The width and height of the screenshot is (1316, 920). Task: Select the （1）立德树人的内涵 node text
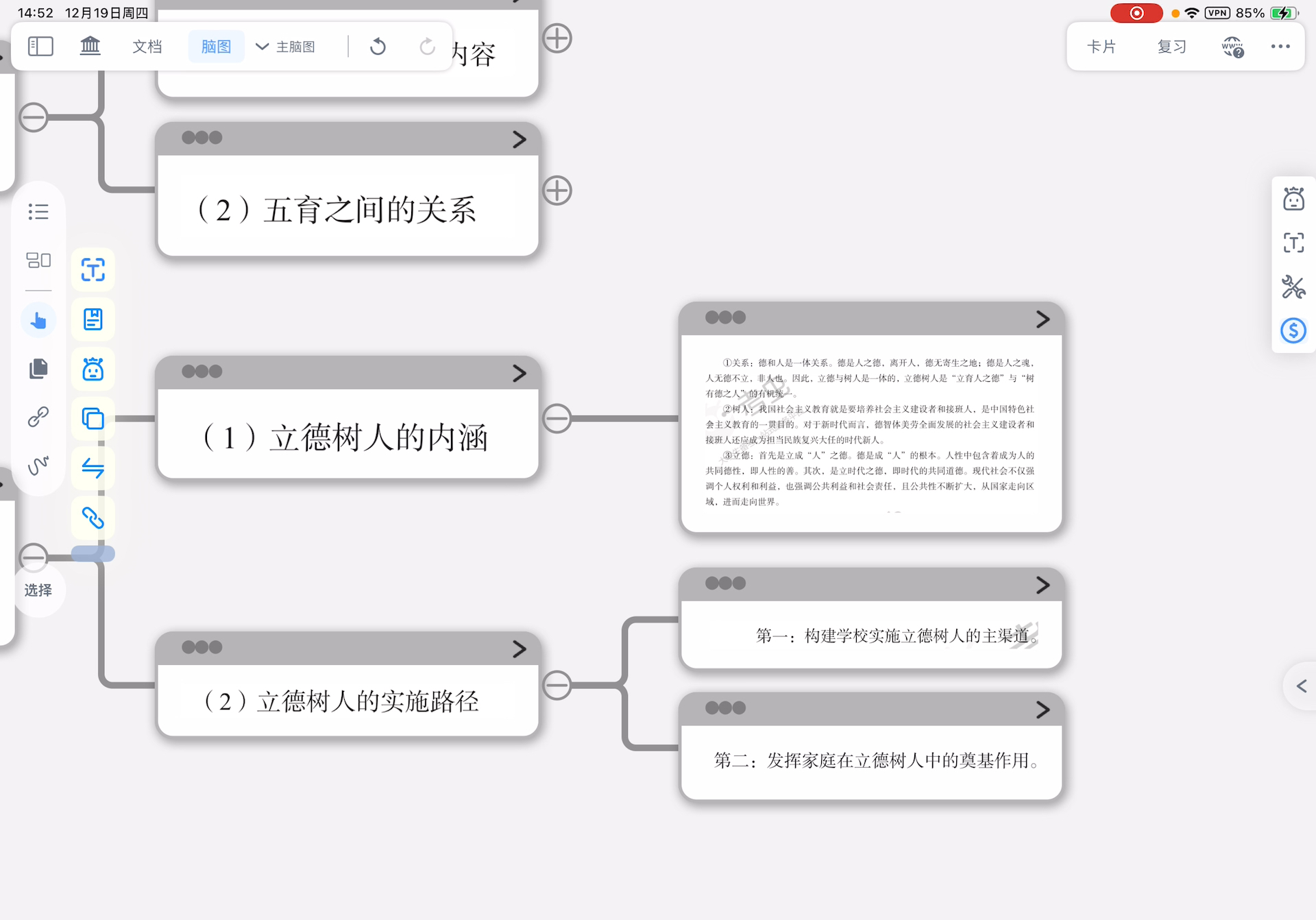[x=345, y=437]
